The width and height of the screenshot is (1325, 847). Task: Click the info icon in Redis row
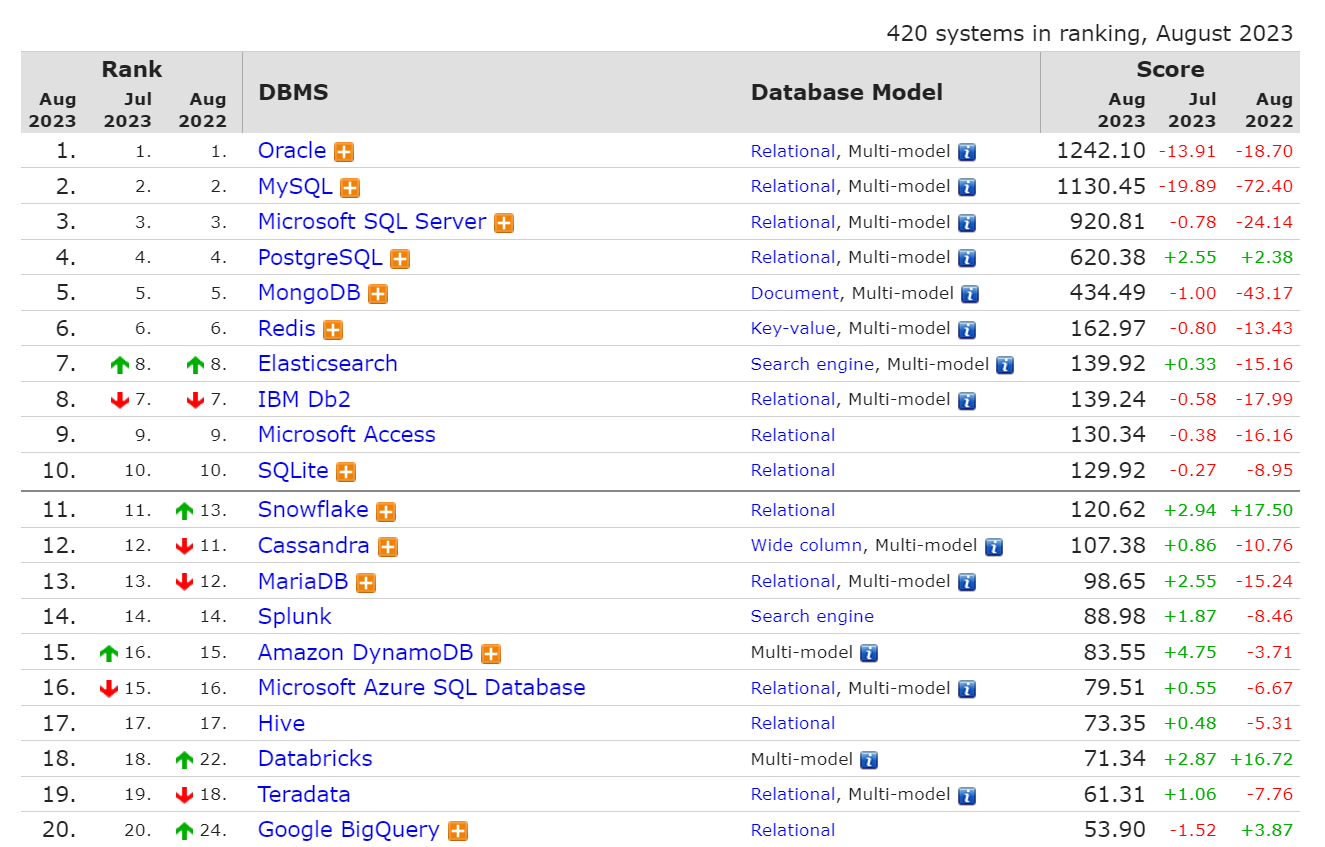967,330
